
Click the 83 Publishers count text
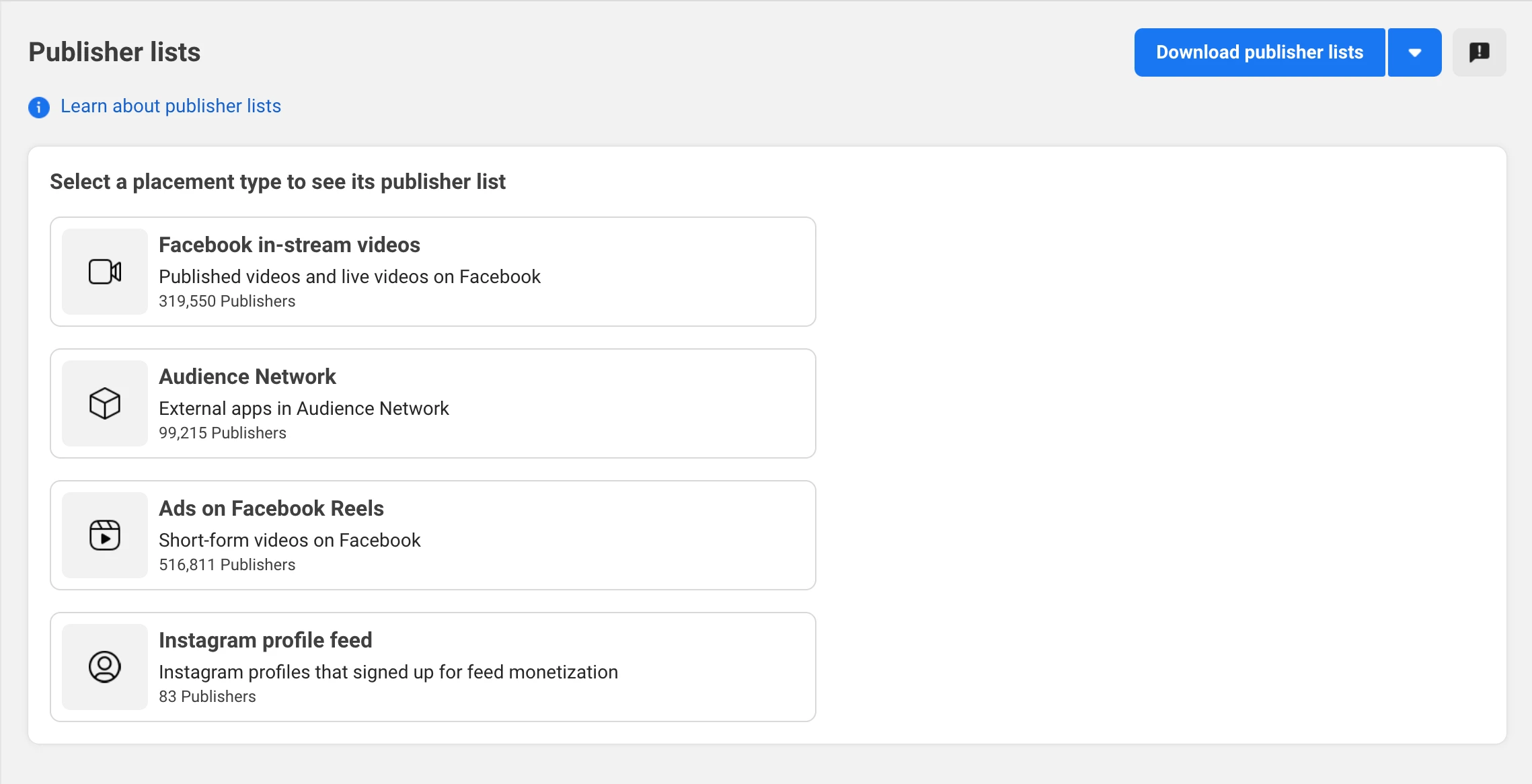207,697
